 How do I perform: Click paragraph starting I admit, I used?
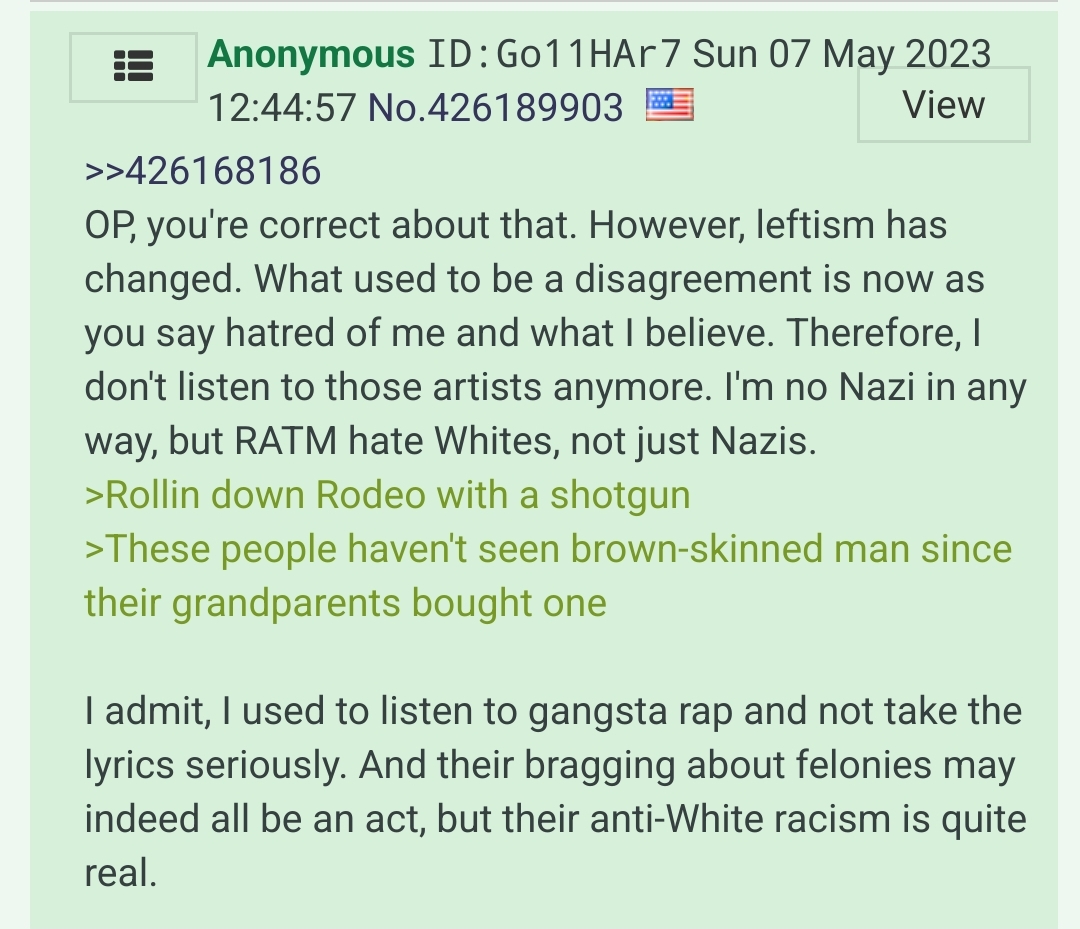[x=555, y=792]
